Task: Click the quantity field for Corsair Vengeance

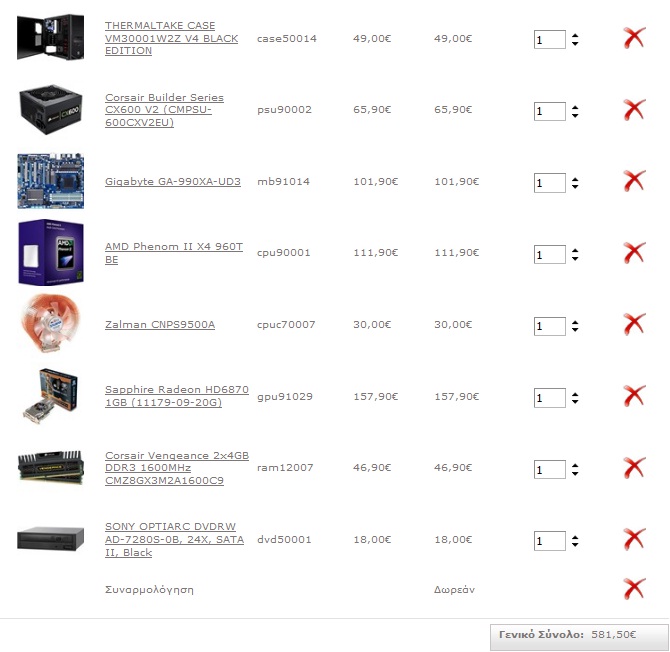Action: coord(550,470)
